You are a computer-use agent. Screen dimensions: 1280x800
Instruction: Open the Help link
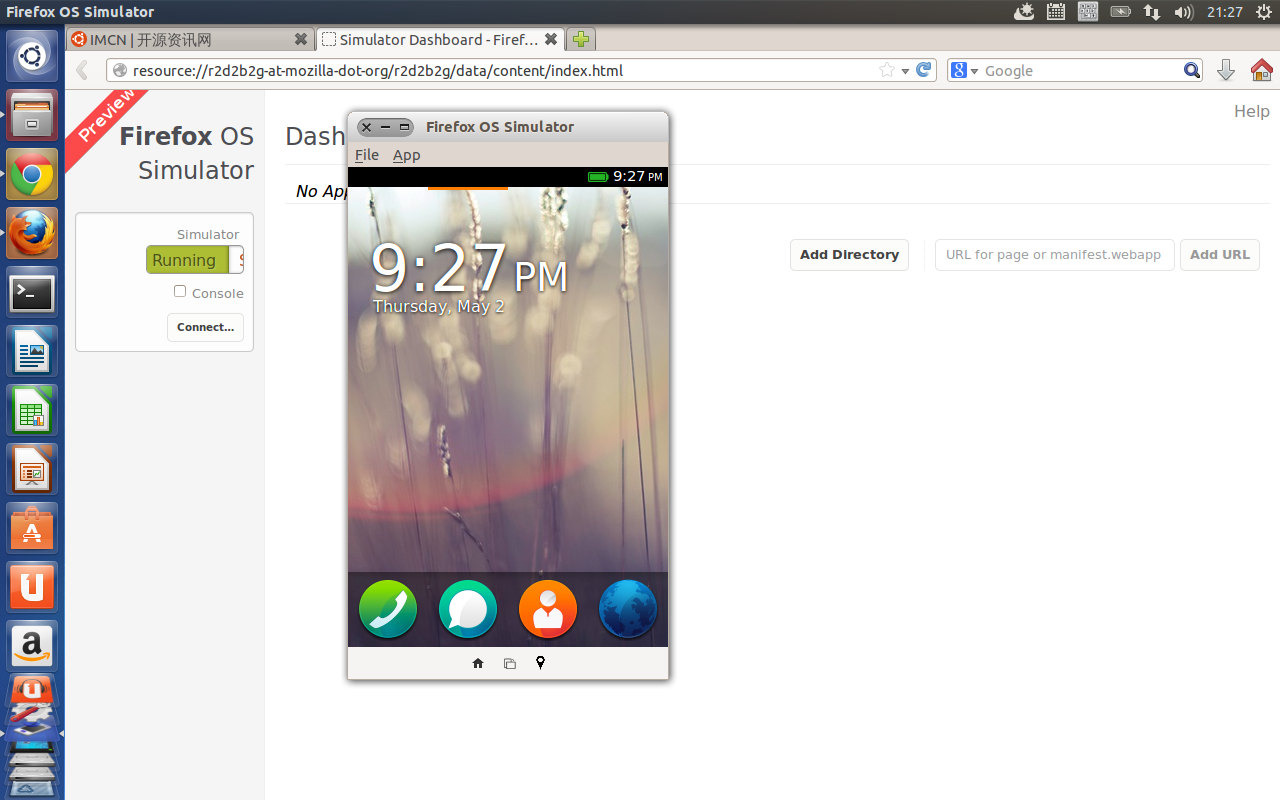pyautogui.click(x=1251, y=111)
